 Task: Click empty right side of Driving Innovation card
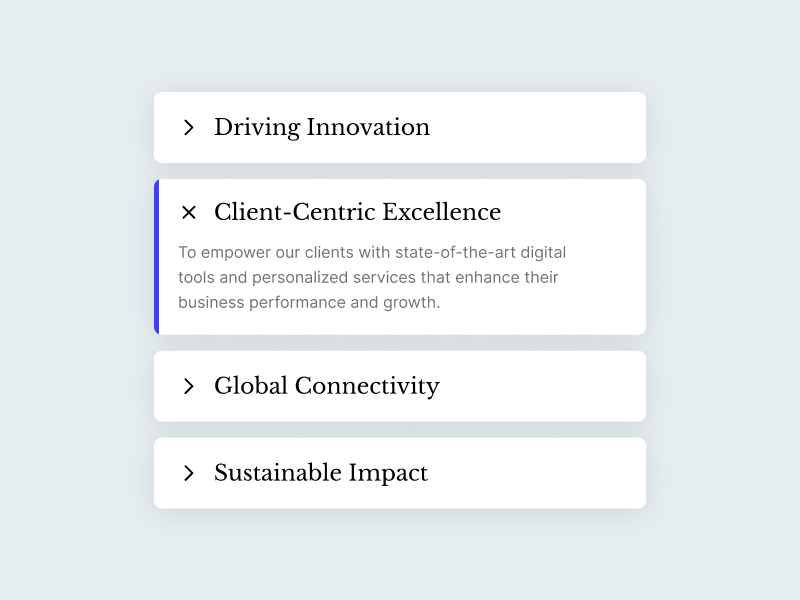[x=560, y=127]
